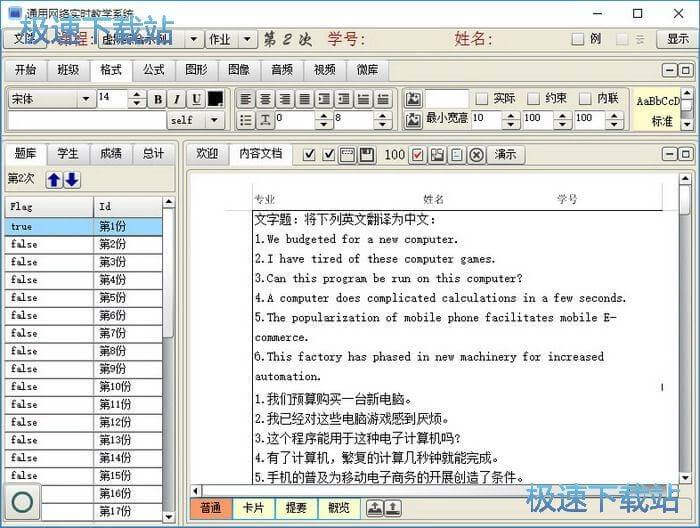Enable the 约束 checkbox
The image size is (700, 528).
pyautogui.click(x=534, y=99)
